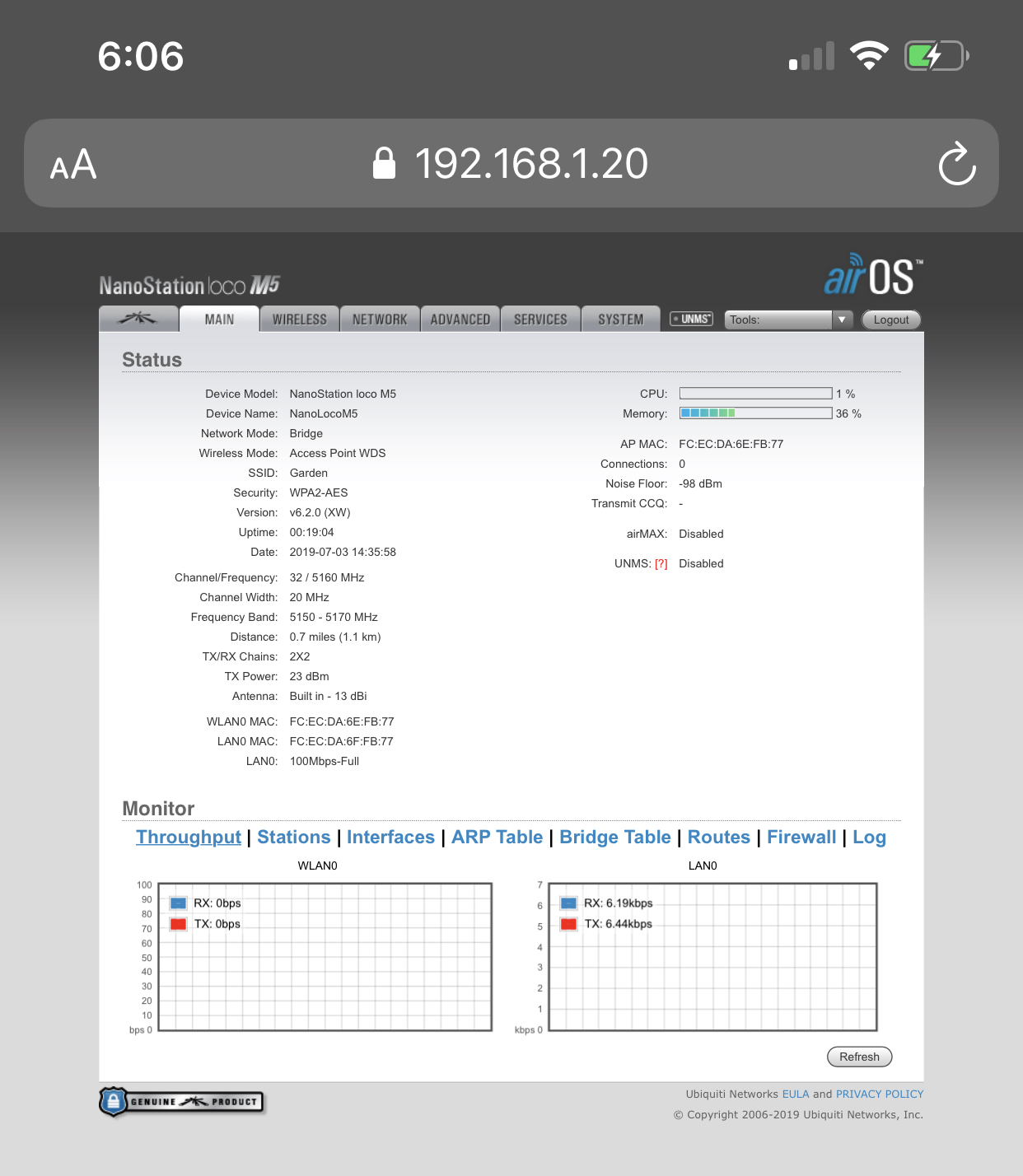Click the Network Mode value Bridge

306,434
